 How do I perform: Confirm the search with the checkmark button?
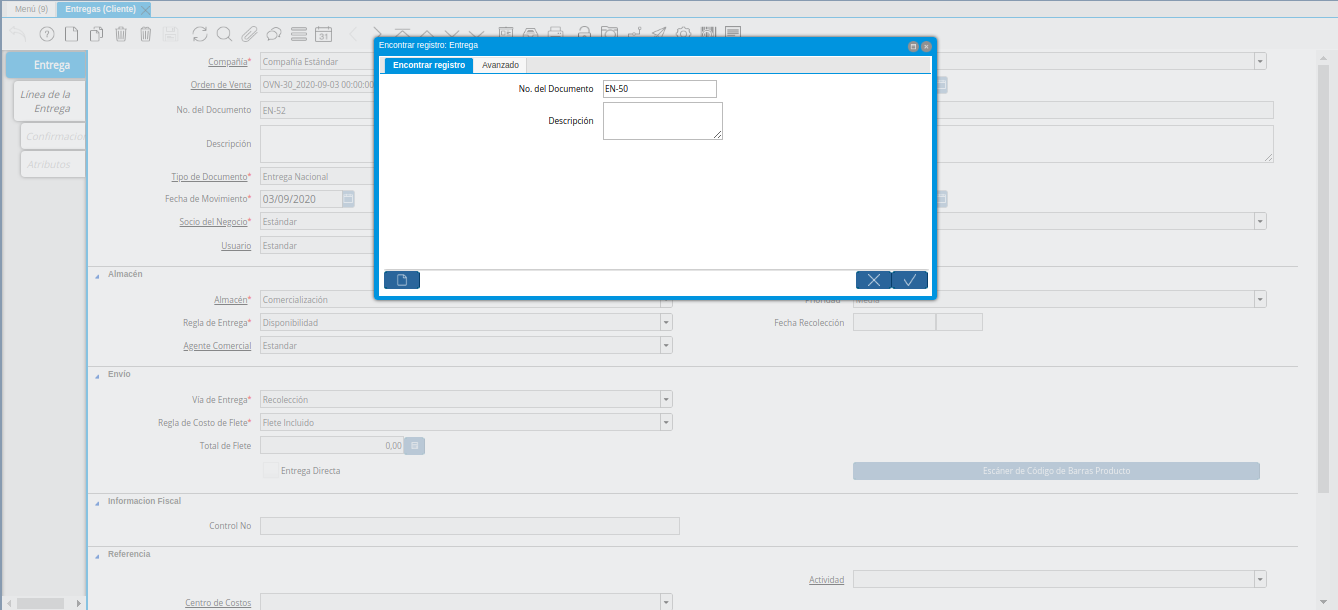click(x=910, y=280)
